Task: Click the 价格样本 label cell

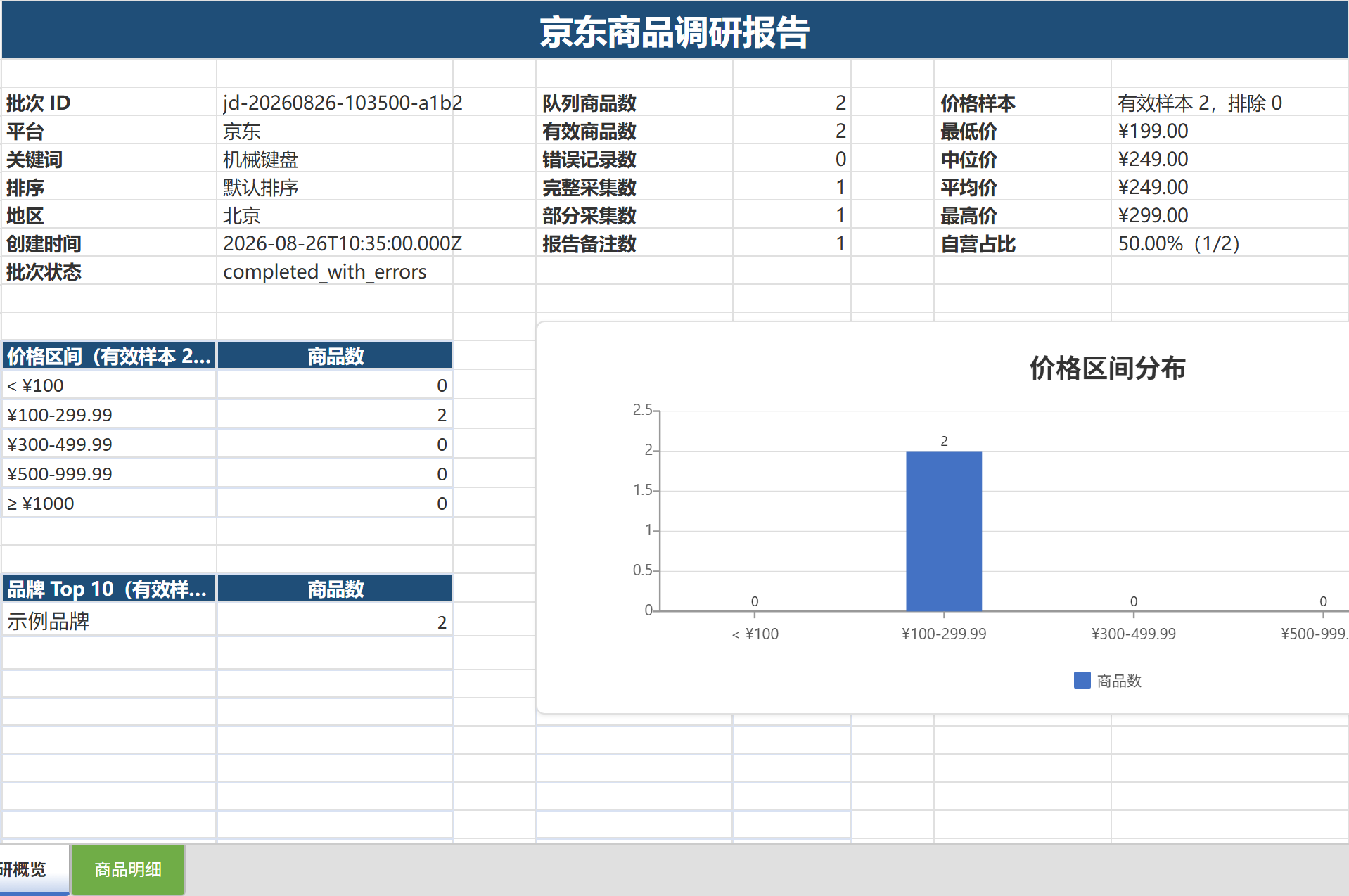Action: (1023, 103)
